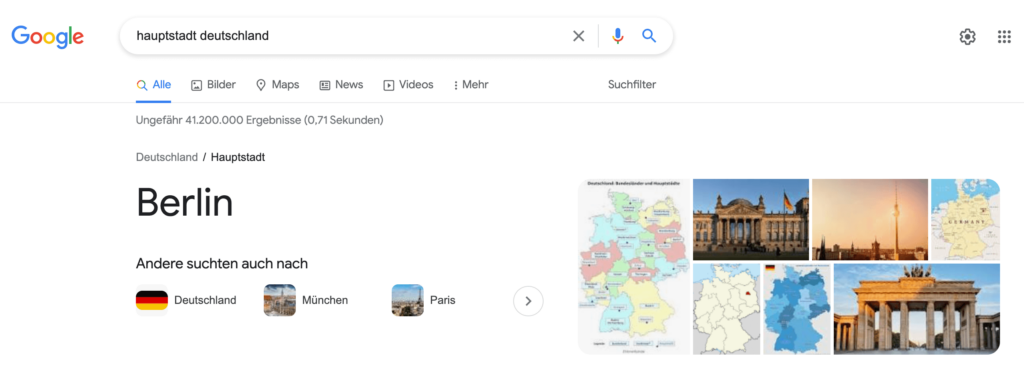The width and height of the screenshot is (1024, 365).
Task: Open the Reichstag building photo
Action: (750, 219)
